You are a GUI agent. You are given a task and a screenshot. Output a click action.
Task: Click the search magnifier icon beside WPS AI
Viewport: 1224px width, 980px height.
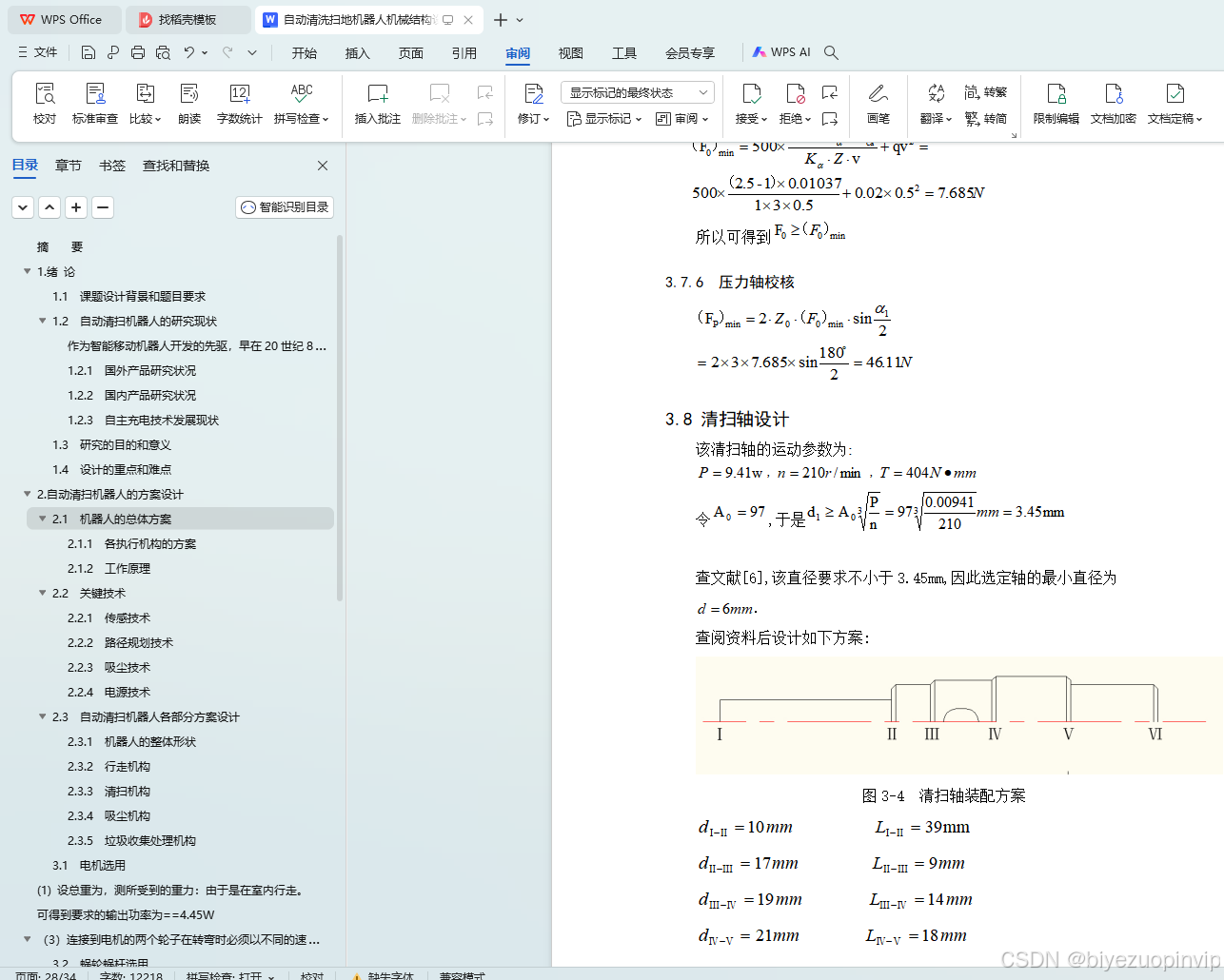tap(831, 52)
